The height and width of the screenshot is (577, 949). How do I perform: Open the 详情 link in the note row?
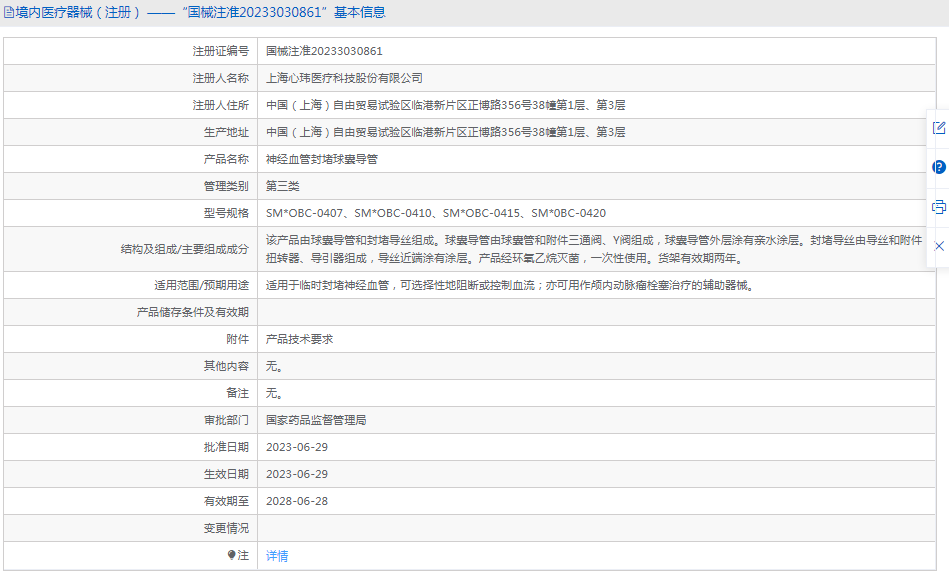(x=277, y=556)
